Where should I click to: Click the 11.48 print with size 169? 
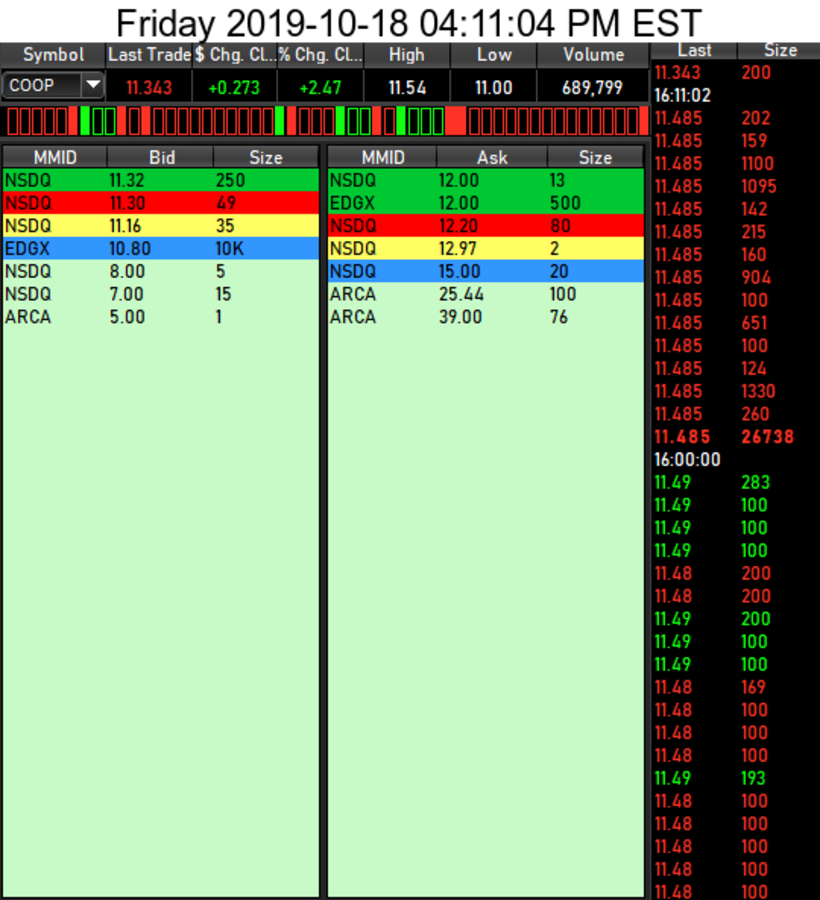pyautogui.click(x=736, y=687)
